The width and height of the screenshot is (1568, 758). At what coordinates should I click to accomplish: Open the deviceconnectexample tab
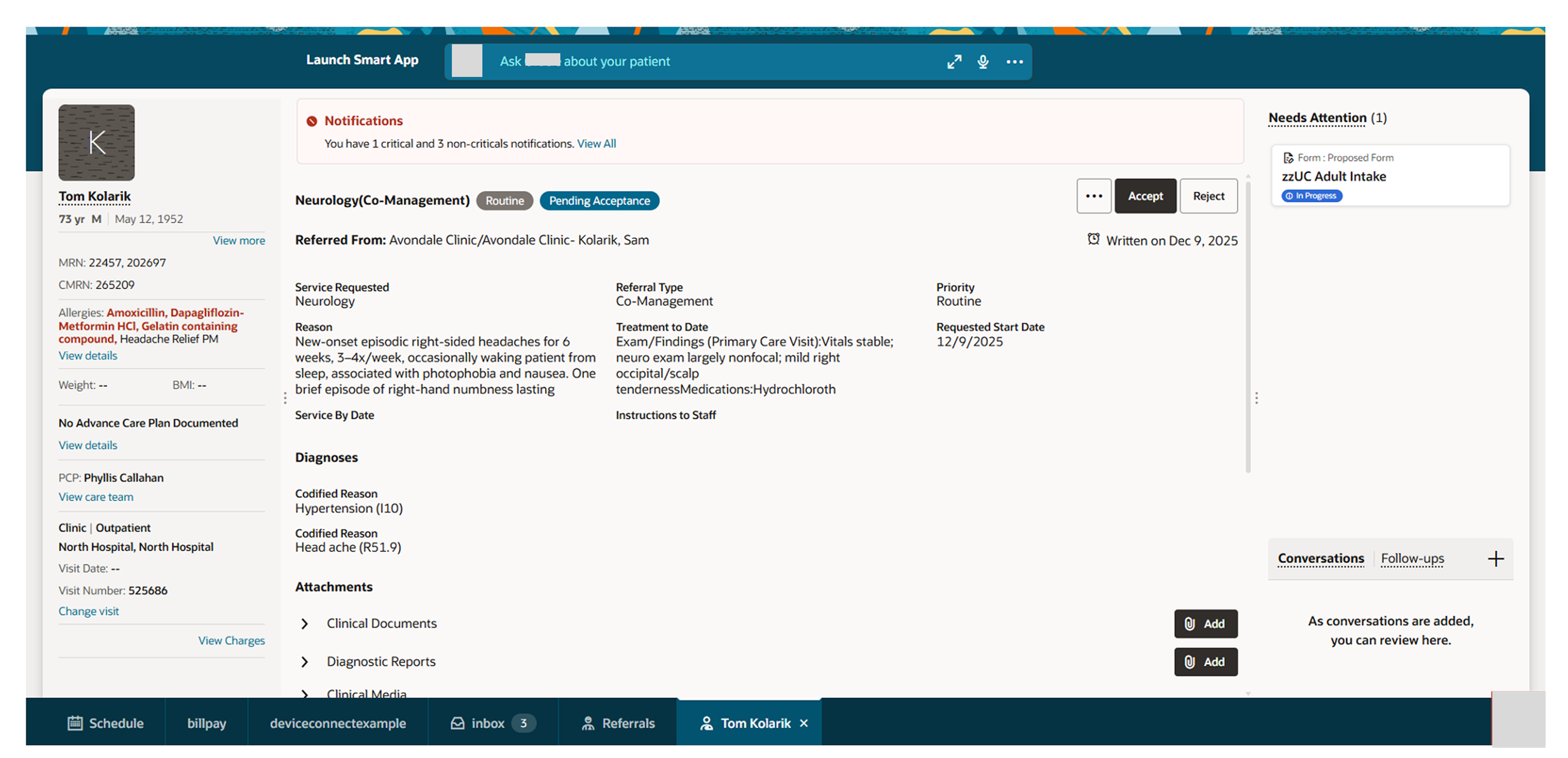coord(337,723)
